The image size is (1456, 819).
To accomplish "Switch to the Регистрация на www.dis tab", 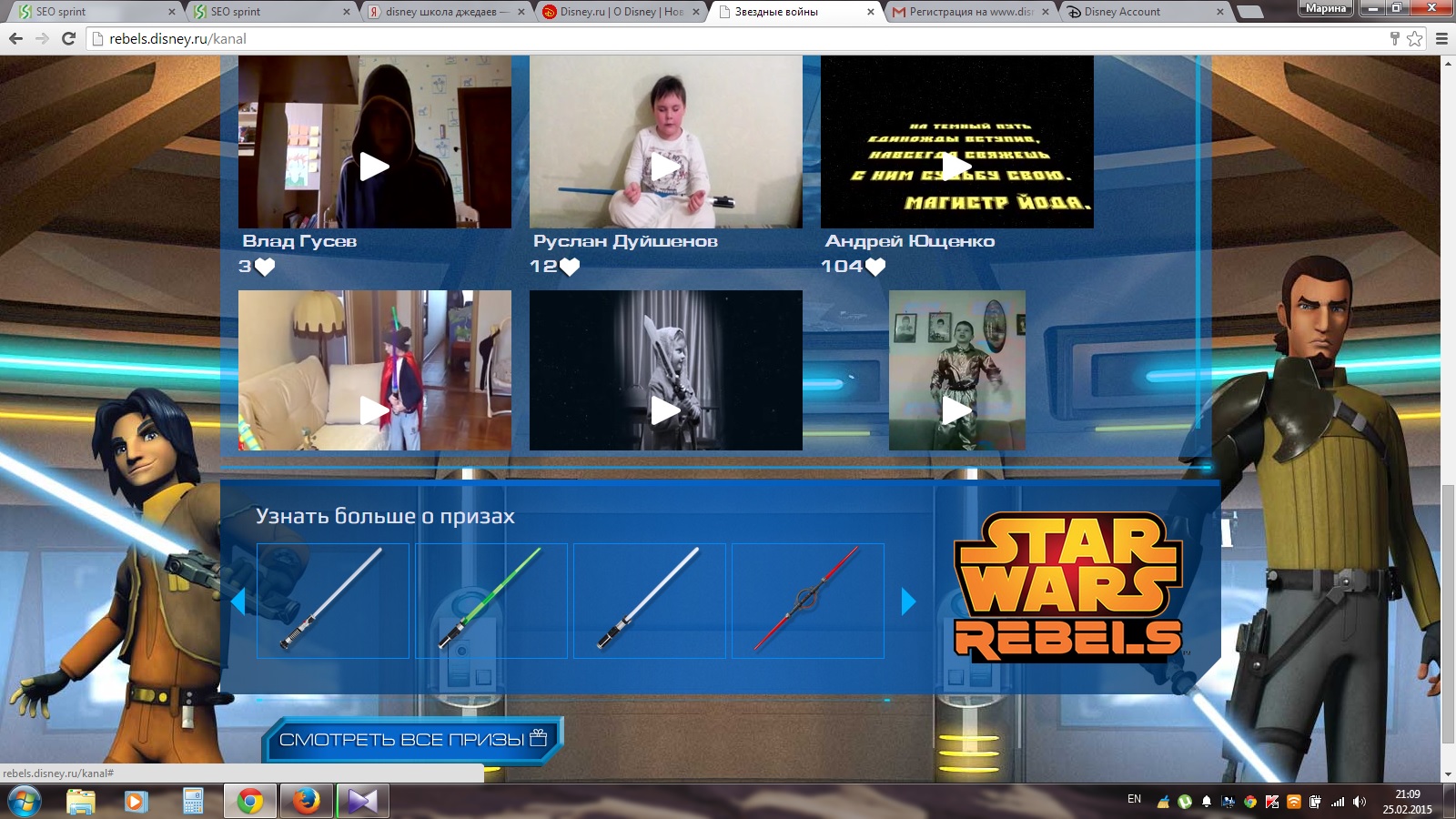I will tap(970, 12).
